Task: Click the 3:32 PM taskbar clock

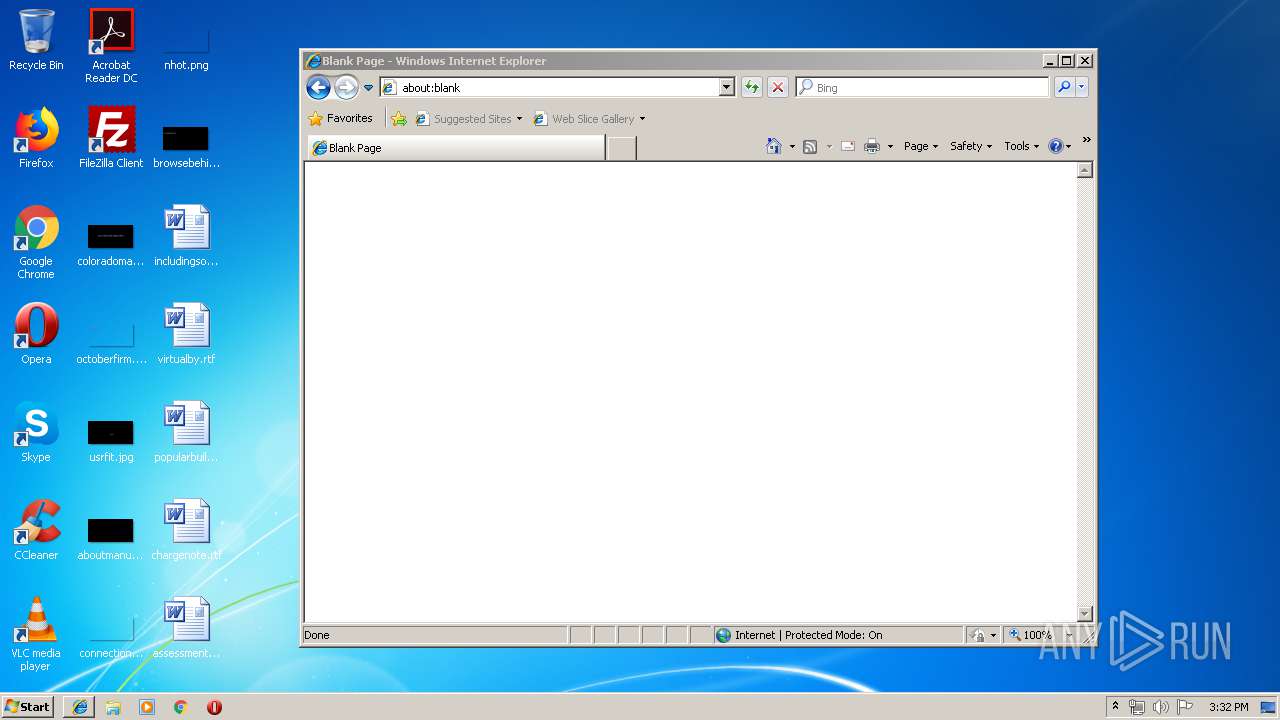Action: (x=1229, y=707)
